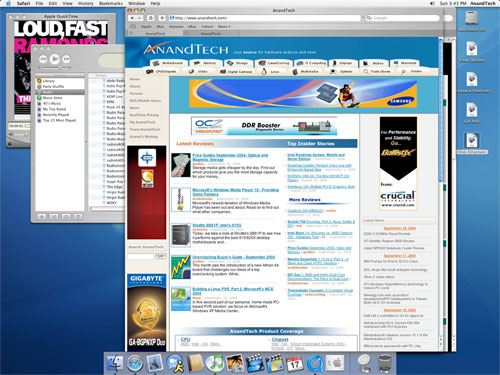Click Safari's add bookmark plus button
The height and width of the screenshot is (375, 500).
pos(162,18)
